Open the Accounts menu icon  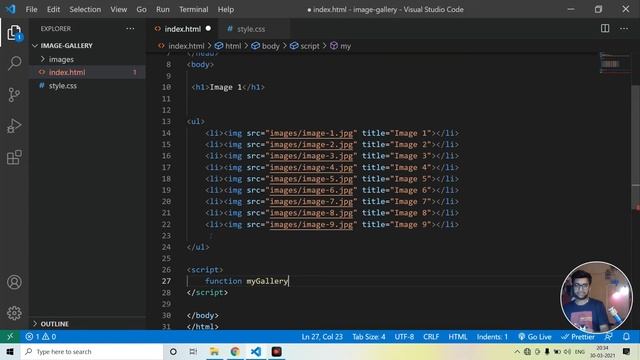[14, 282]
